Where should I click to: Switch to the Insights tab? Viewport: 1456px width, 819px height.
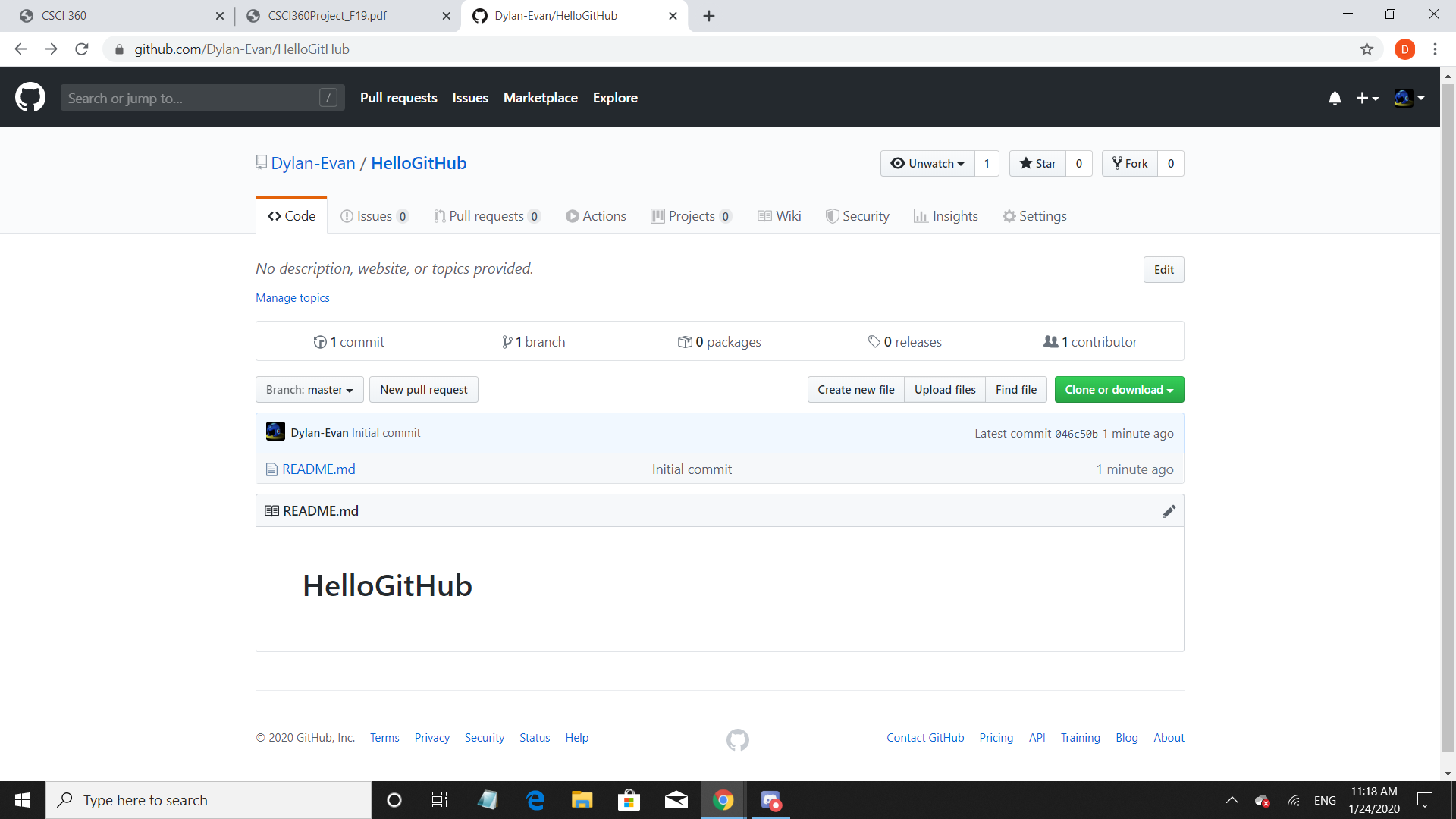(946, 216)
